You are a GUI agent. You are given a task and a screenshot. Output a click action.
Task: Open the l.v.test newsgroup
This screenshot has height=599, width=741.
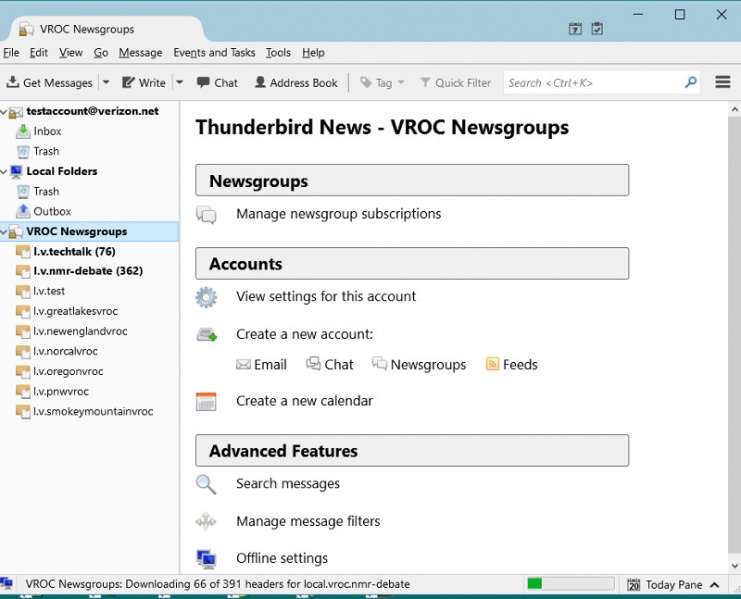pyautogui.click(x=49, y=291)
